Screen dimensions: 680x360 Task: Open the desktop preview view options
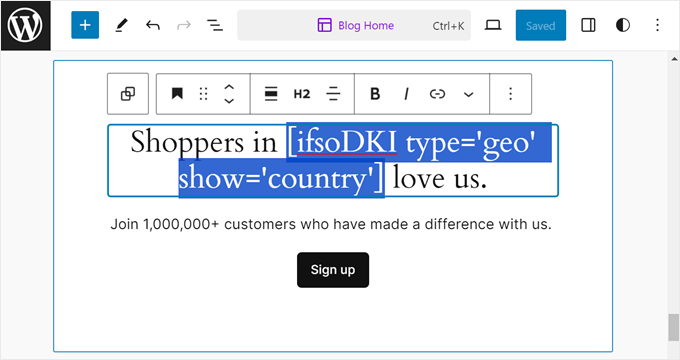493,26
